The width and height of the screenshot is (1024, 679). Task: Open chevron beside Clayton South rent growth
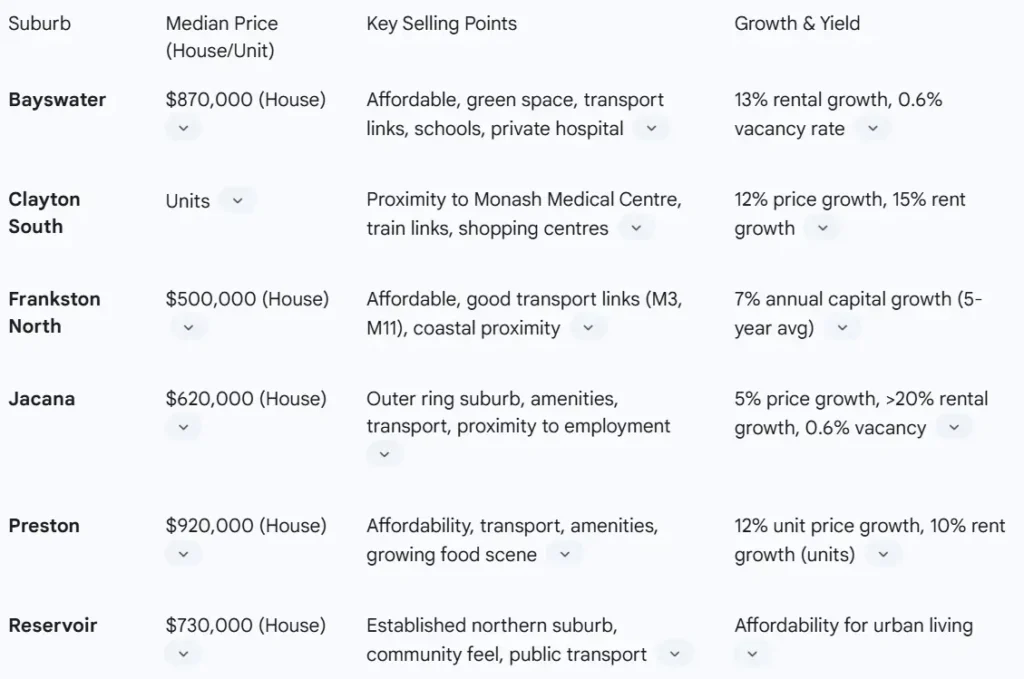coord(822,228)
